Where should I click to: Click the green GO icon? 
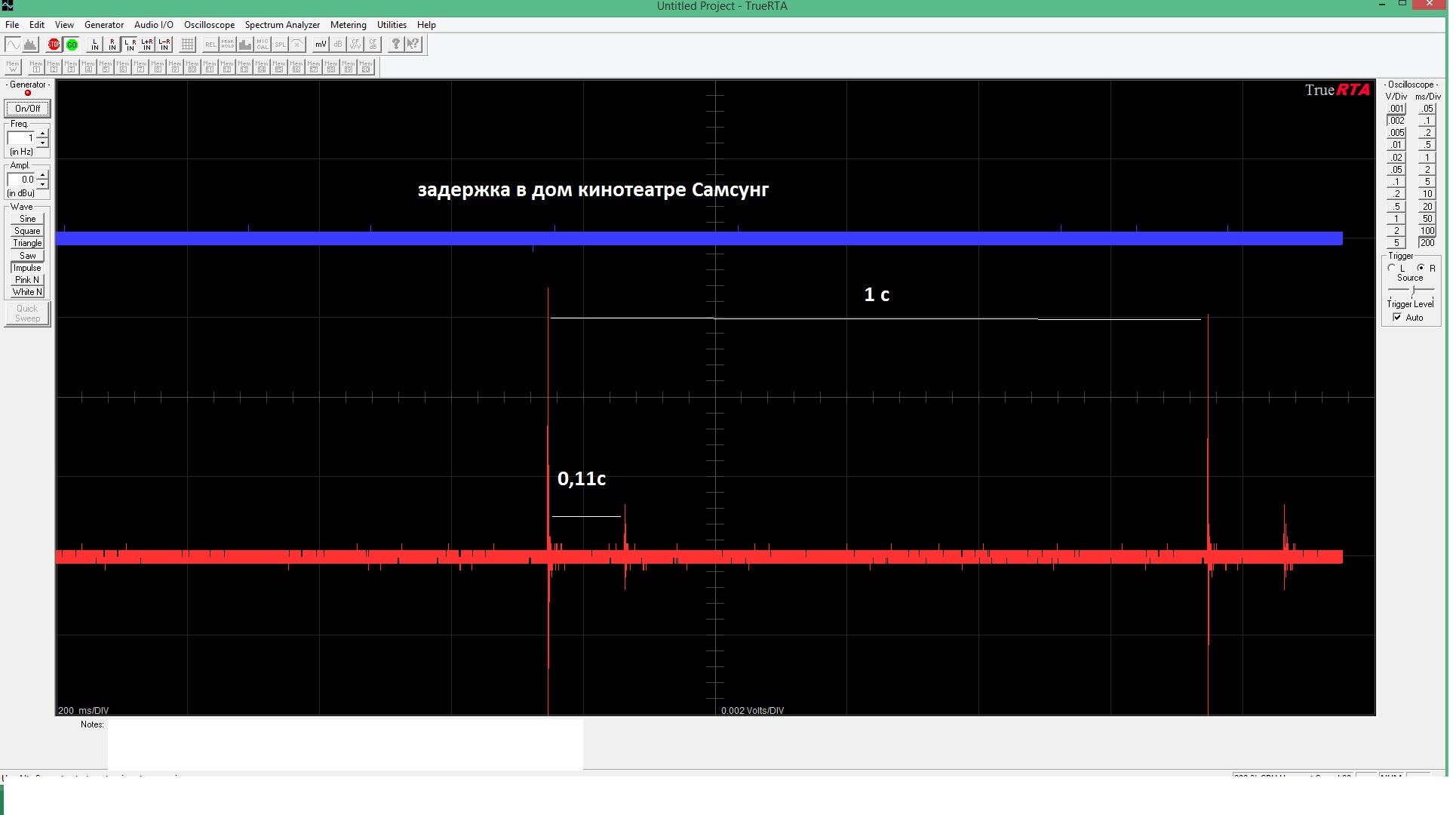click(x=72, y=45)
